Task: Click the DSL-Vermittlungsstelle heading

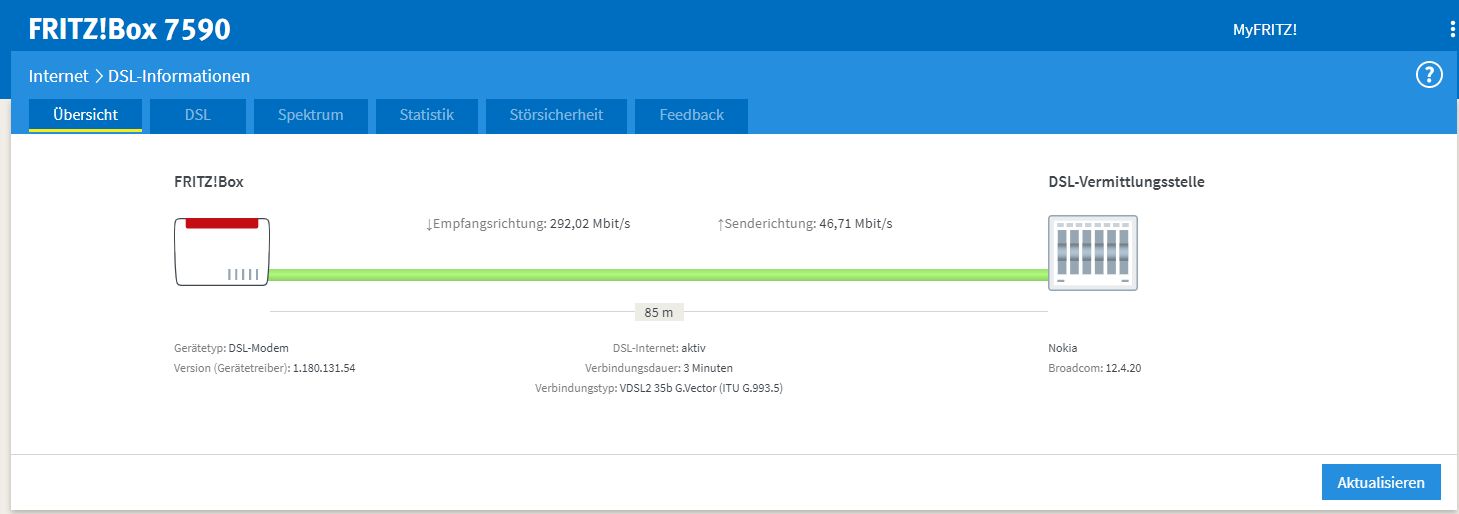Action: coord(1126,182)
